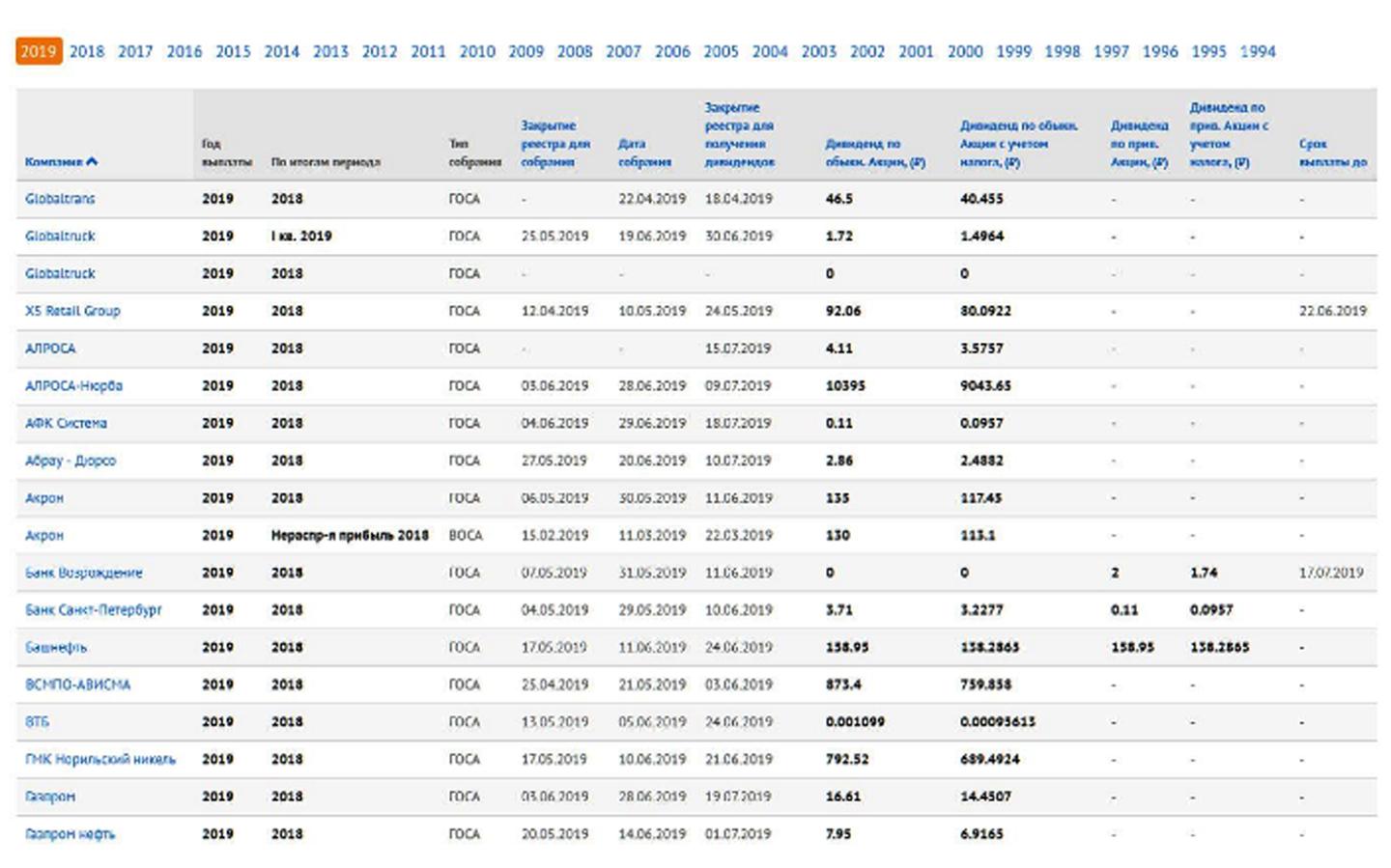Viewport: 1391px width, 868px height.
Task: Open Акрон link in ВОСА row
Action: pos(44,535)
